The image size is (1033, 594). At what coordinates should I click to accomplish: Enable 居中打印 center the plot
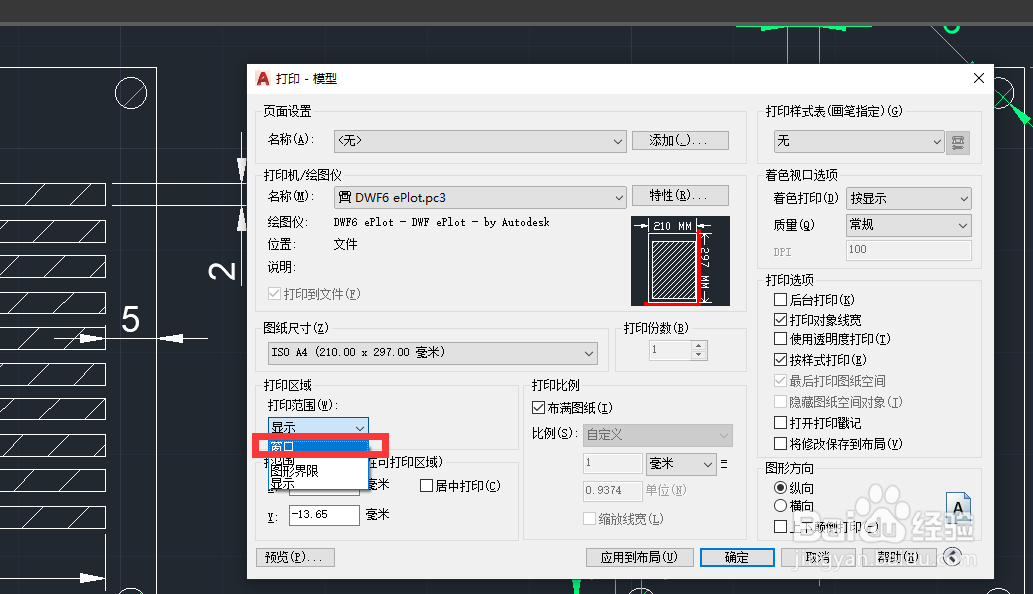(x=425, y=485)
